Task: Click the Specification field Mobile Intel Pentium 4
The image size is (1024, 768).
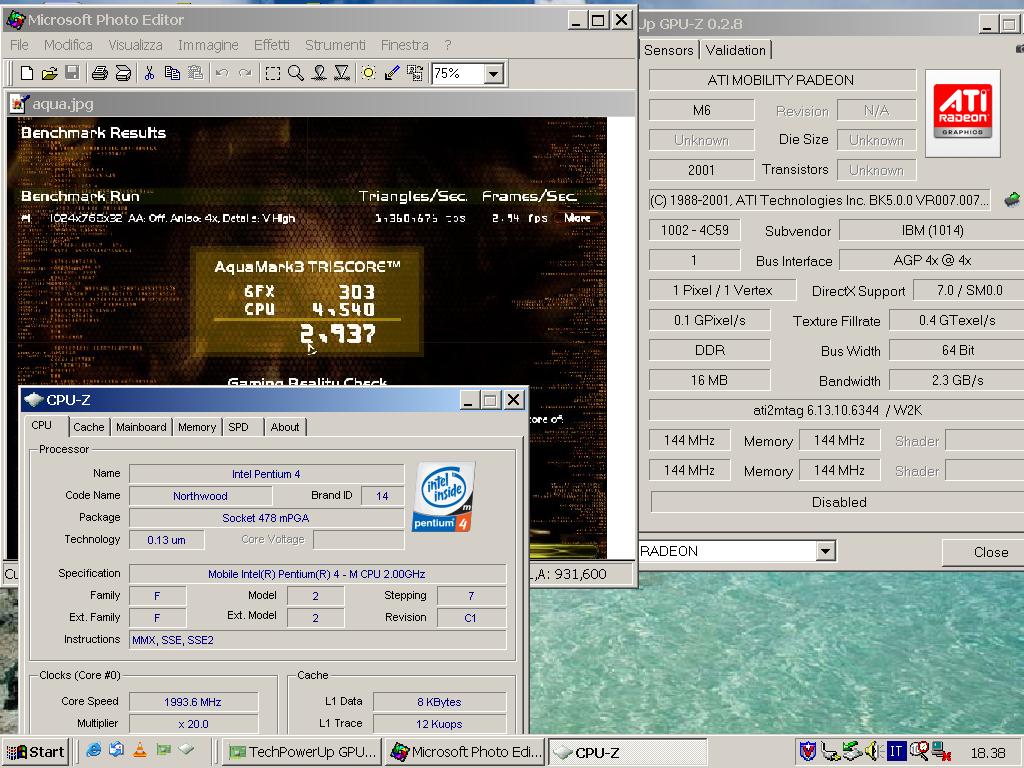Action: (317, 574)
